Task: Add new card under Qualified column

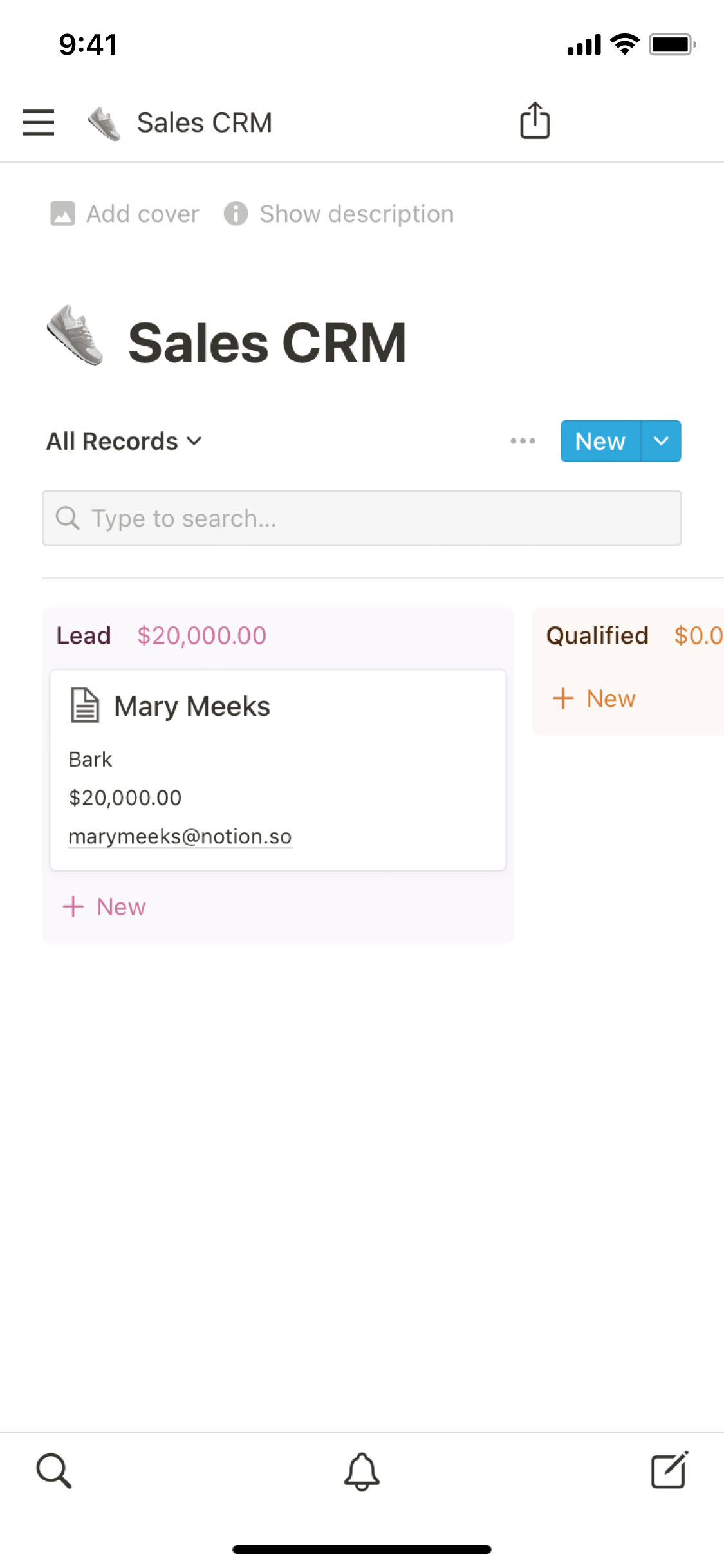Action: [x=595, y=699]
